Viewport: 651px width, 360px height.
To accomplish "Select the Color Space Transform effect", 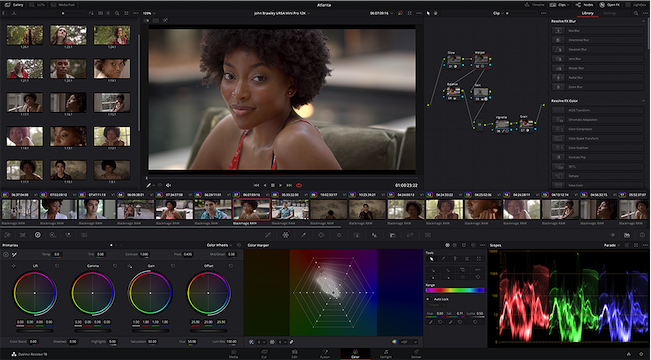I will [598, 138].
